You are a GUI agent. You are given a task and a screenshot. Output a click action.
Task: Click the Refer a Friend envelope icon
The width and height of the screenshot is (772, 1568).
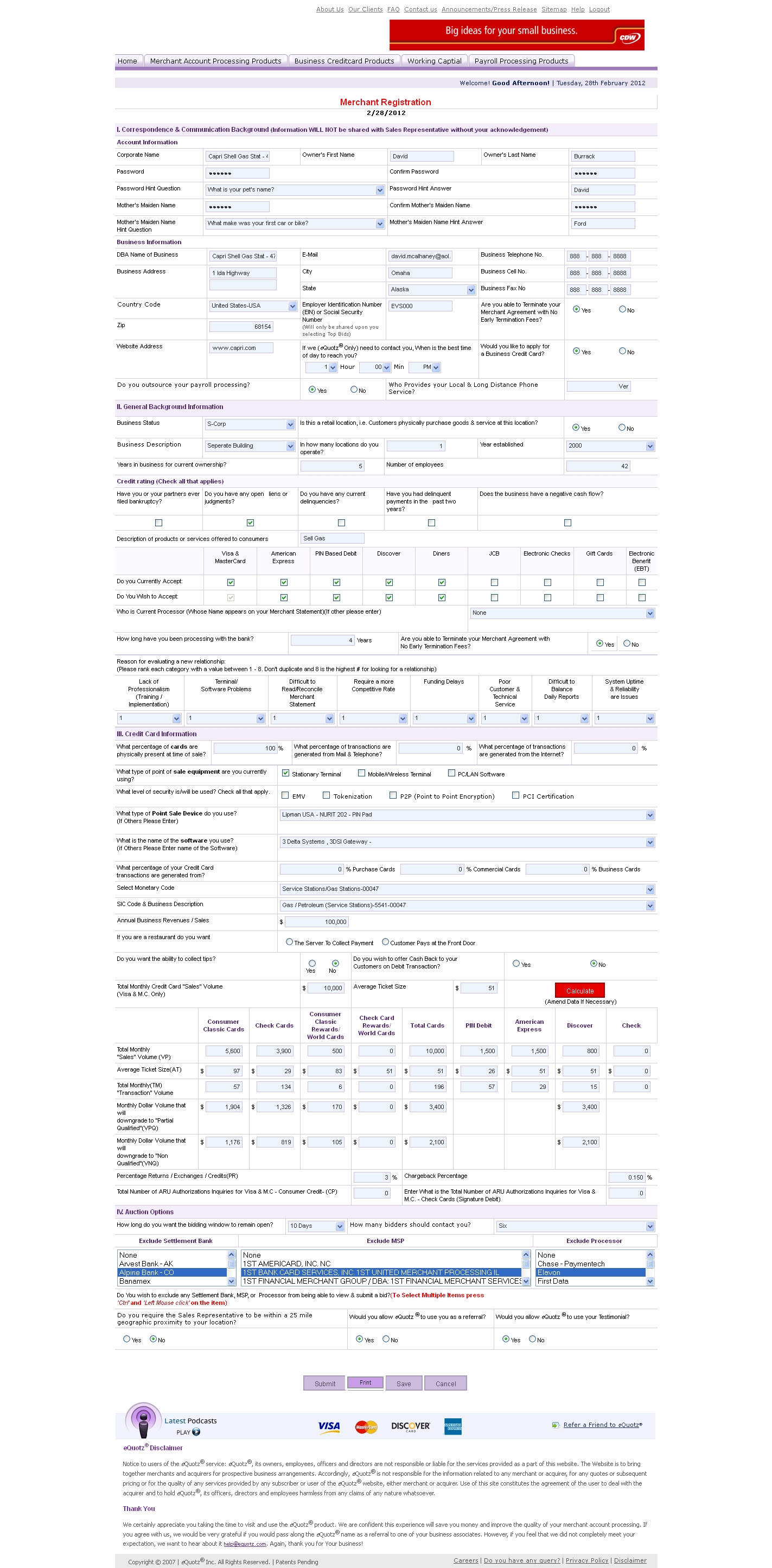555,1425
